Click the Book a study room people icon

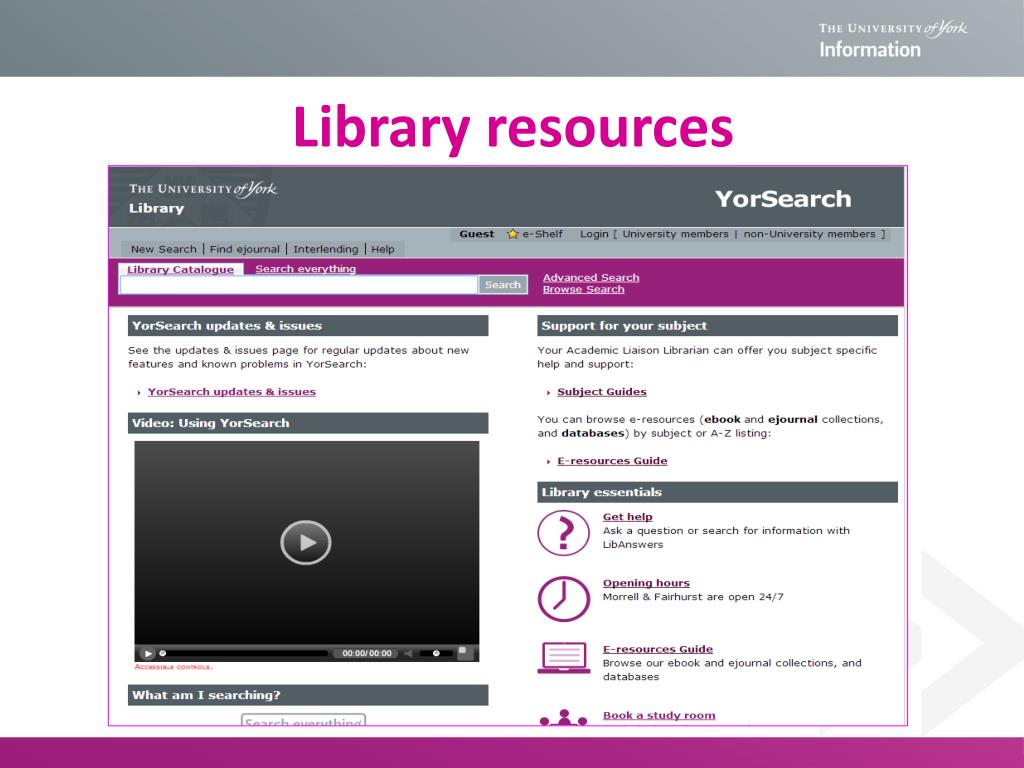coord(564,717)
